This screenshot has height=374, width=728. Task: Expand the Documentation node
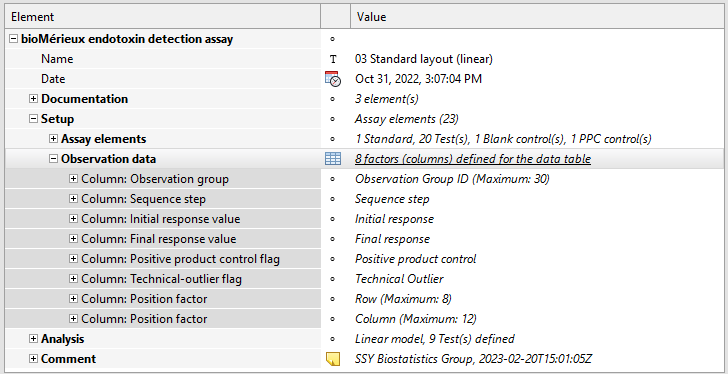(33, 99)
